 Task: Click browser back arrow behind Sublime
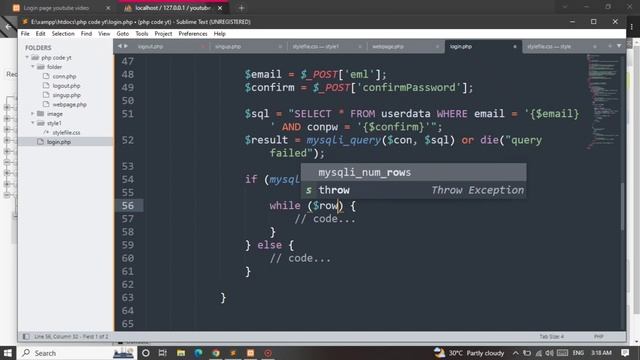8,27
